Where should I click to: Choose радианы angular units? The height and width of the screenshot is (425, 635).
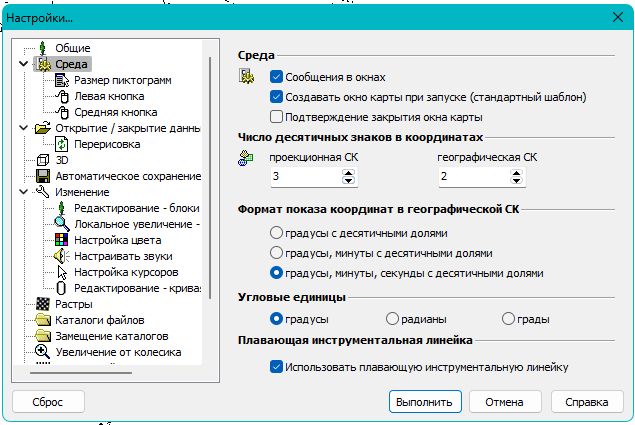[x=392, y=319]
